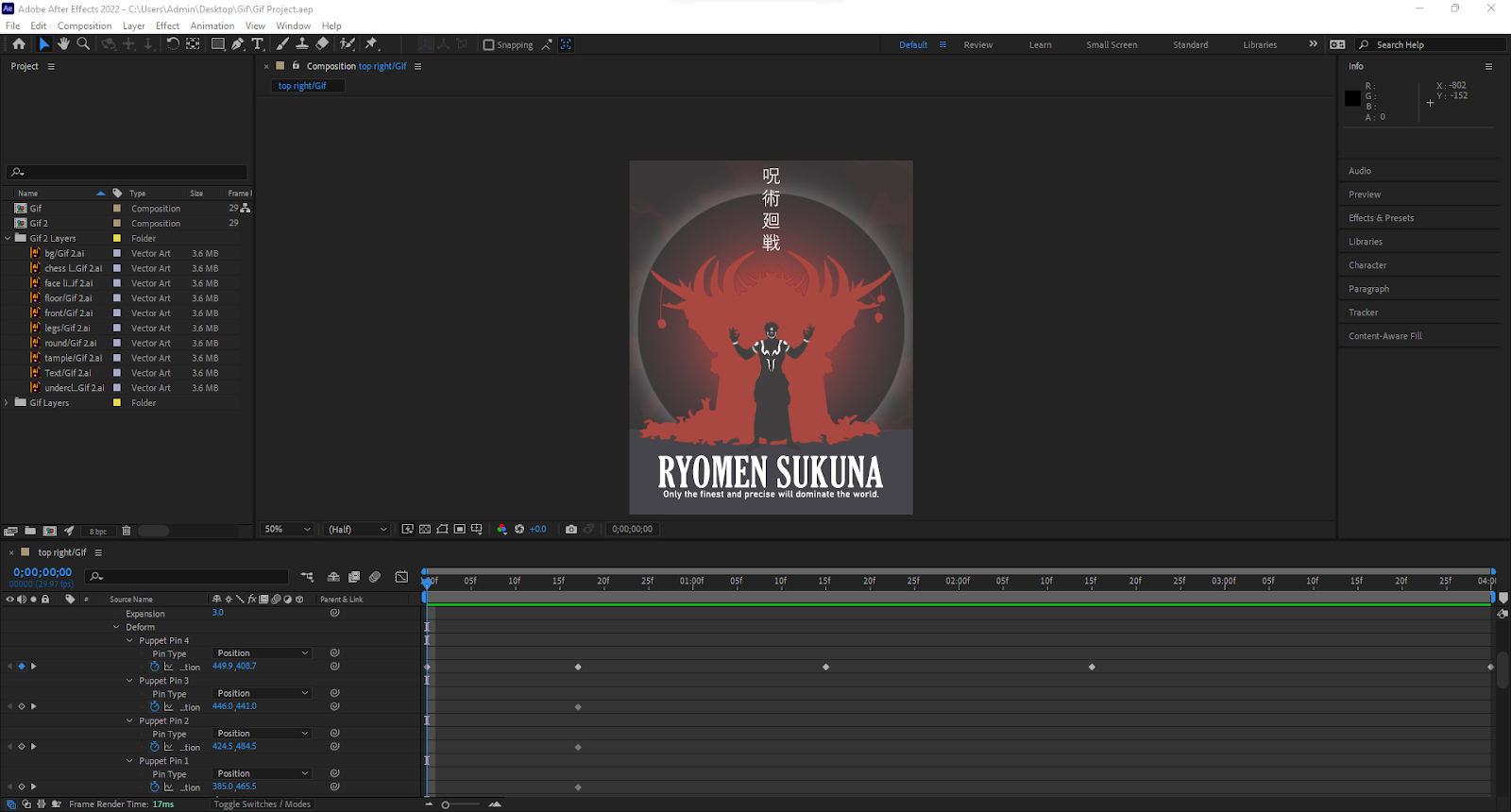The height and width of the screenshot is (812, 1511).
Task: Click the black color swatch in Info panel
Action: [1352, 98]
